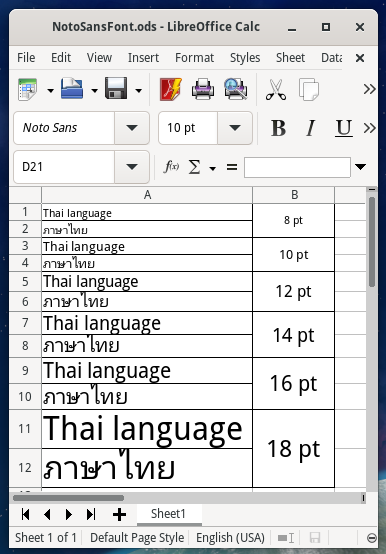Click the add new sheet plus button
Screen dimensions: 386x554
click(119, 514)
